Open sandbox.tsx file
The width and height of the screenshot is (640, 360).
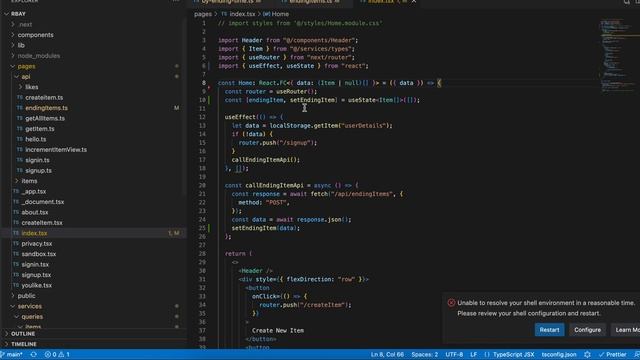click(x=39, y=254)
